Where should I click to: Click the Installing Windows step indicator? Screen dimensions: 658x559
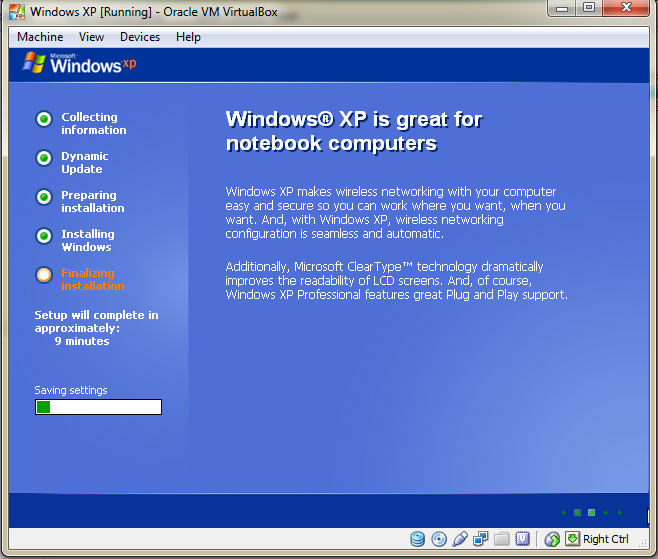(44, 236)
